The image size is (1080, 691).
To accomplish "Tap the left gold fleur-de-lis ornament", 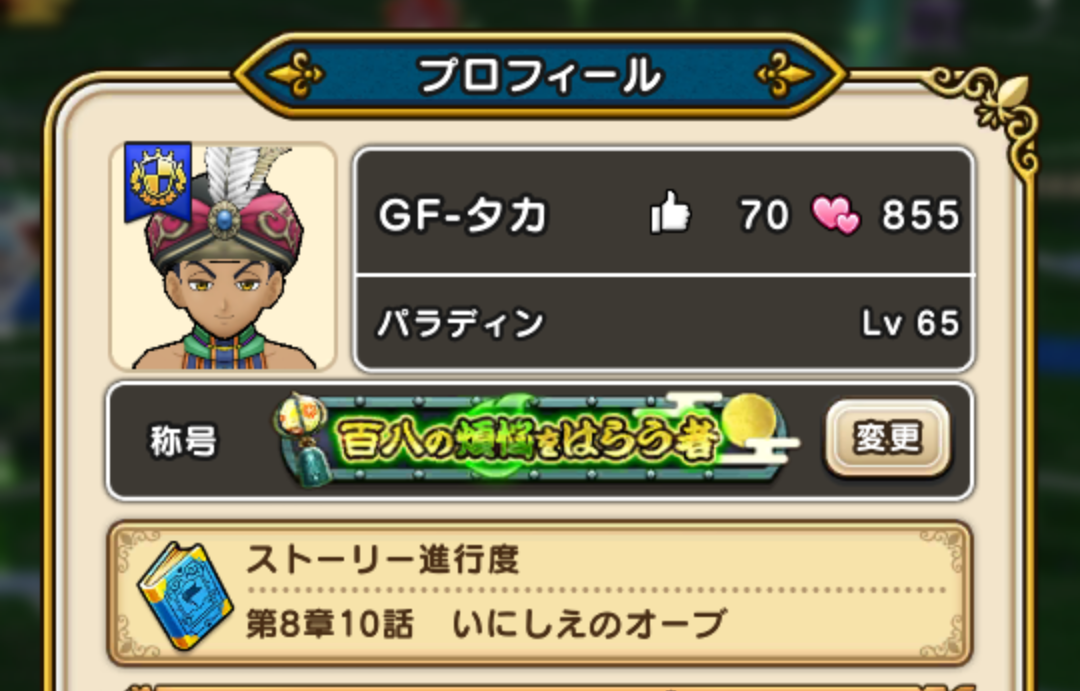I will 296,74.
